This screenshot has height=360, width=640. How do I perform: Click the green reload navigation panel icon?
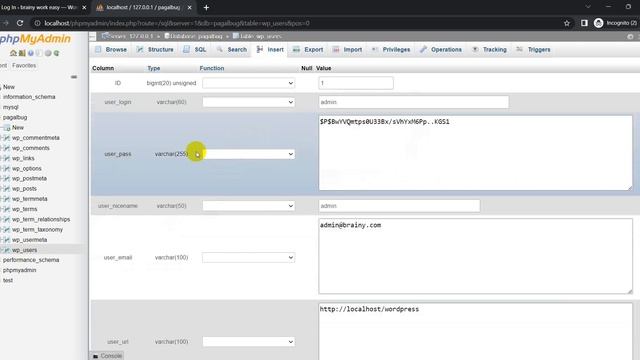pyautogui.click(x=56, y=53)
